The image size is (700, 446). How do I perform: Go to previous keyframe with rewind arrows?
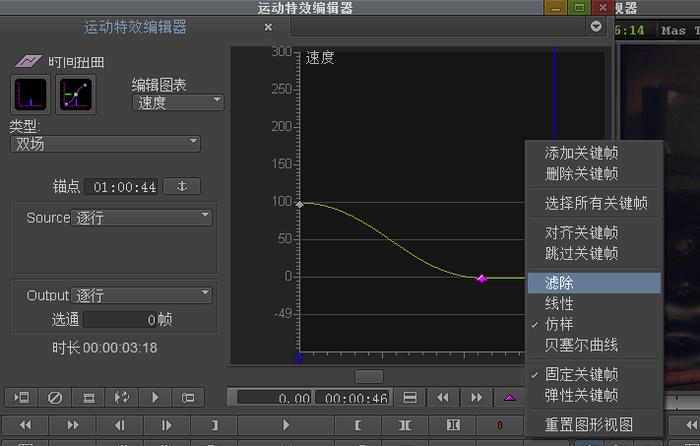(443, 397)
